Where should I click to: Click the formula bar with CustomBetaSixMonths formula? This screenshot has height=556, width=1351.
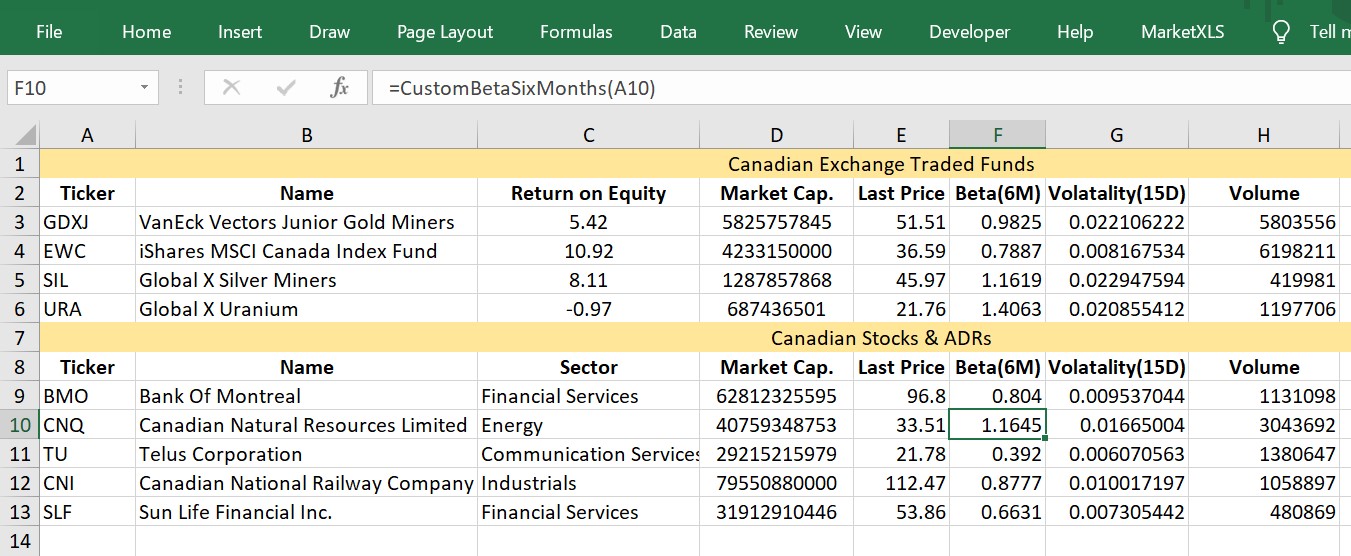pyautogui.click(x=861, y=88)
